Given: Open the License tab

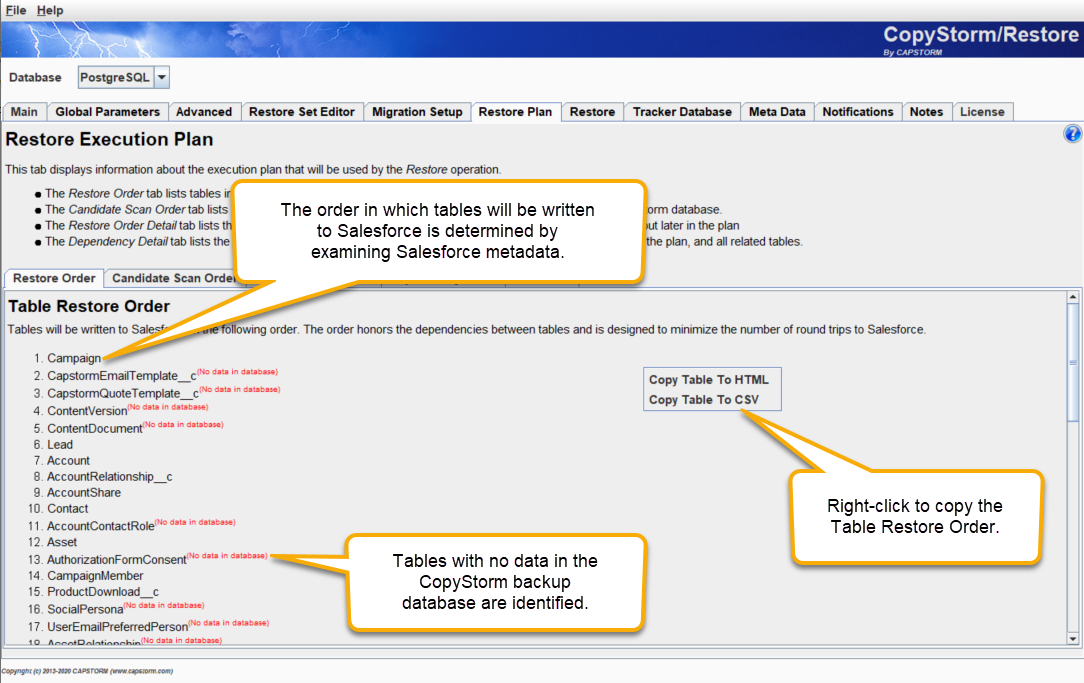Looking at the screenshot, I should click(983, 112).
